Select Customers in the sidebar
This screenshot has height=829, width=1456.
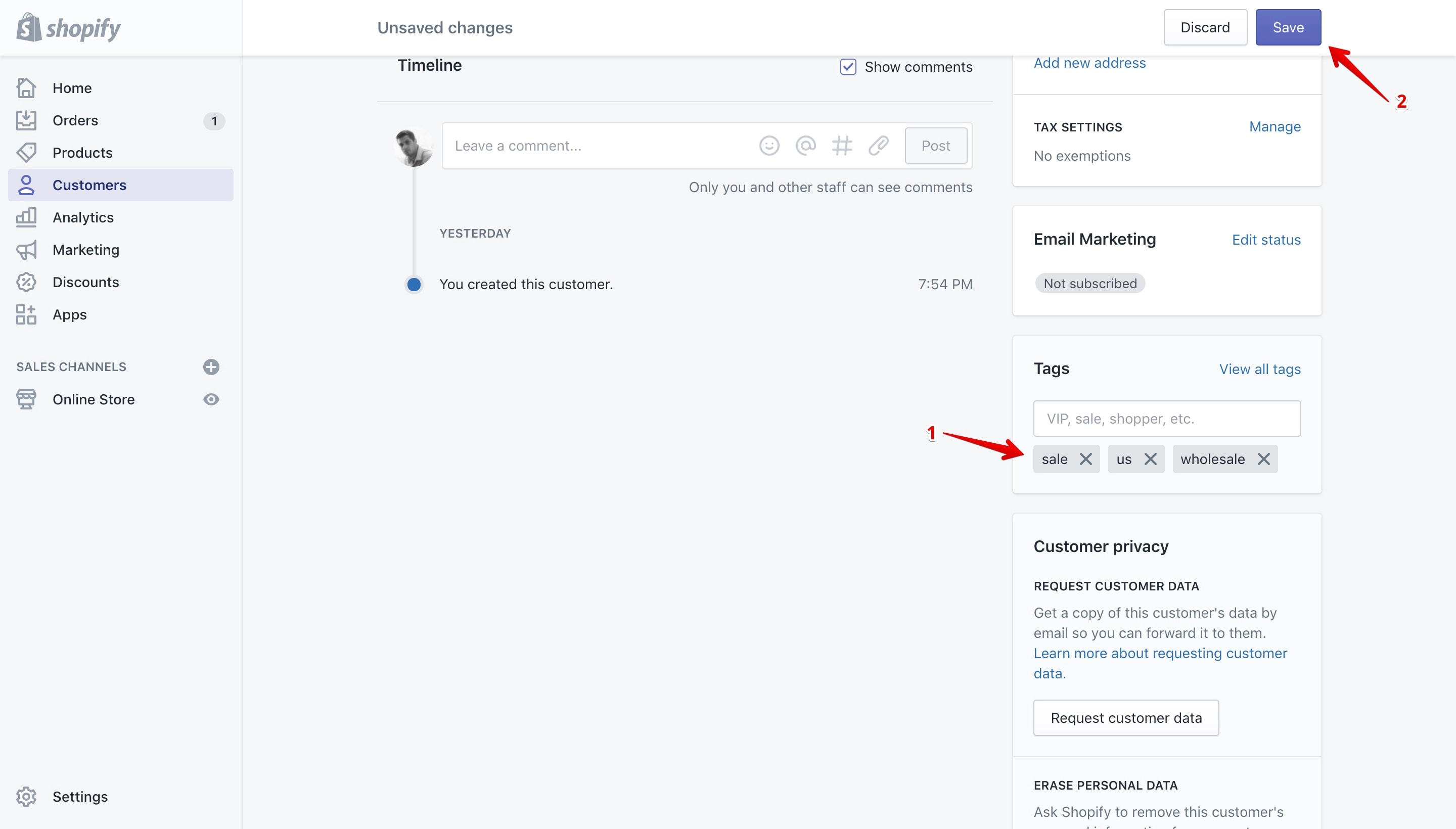(121, 185)
